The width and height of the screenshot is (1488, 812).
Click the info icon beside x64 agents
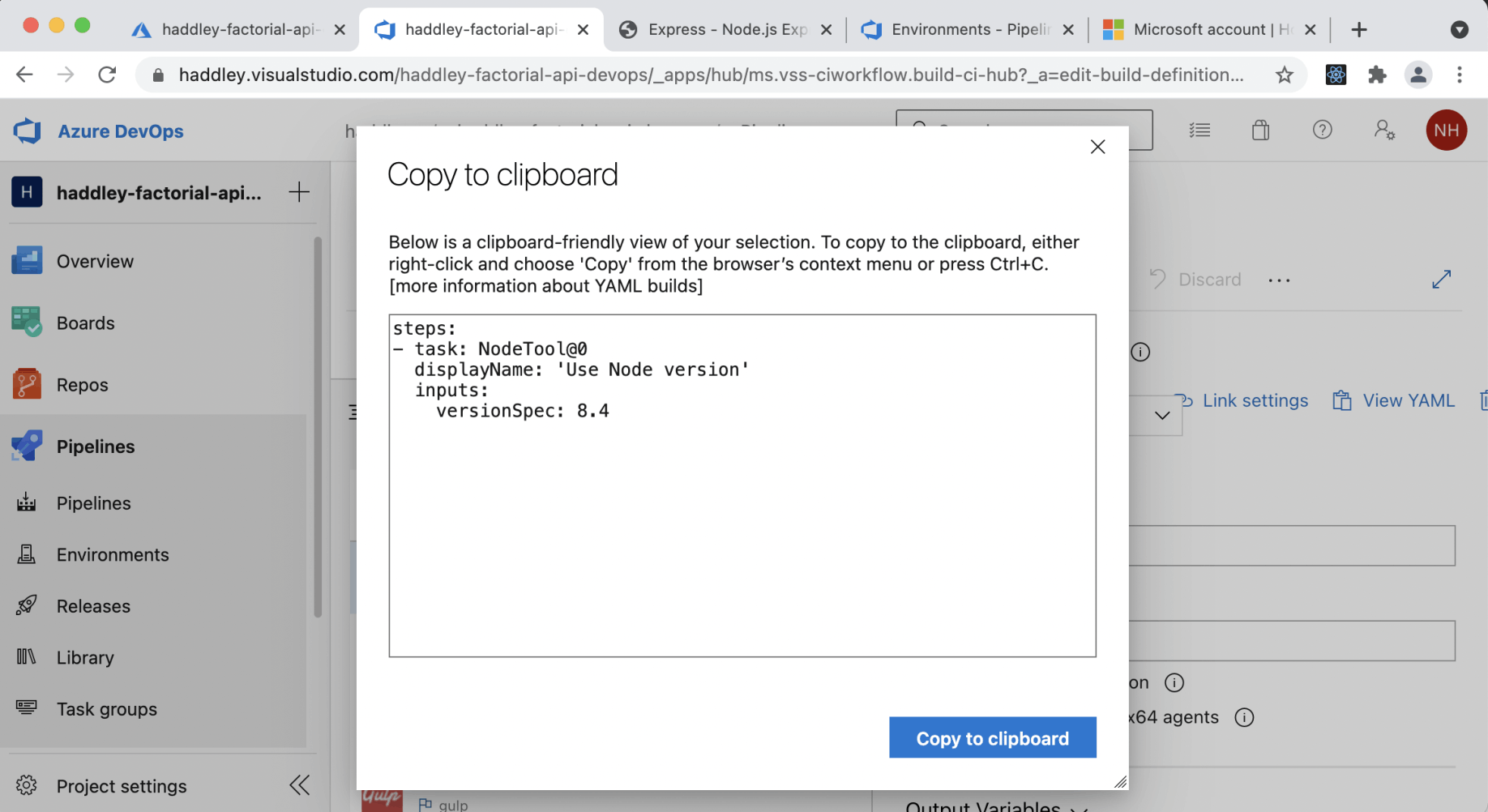pyautogui.click(x=1244, y=717)
